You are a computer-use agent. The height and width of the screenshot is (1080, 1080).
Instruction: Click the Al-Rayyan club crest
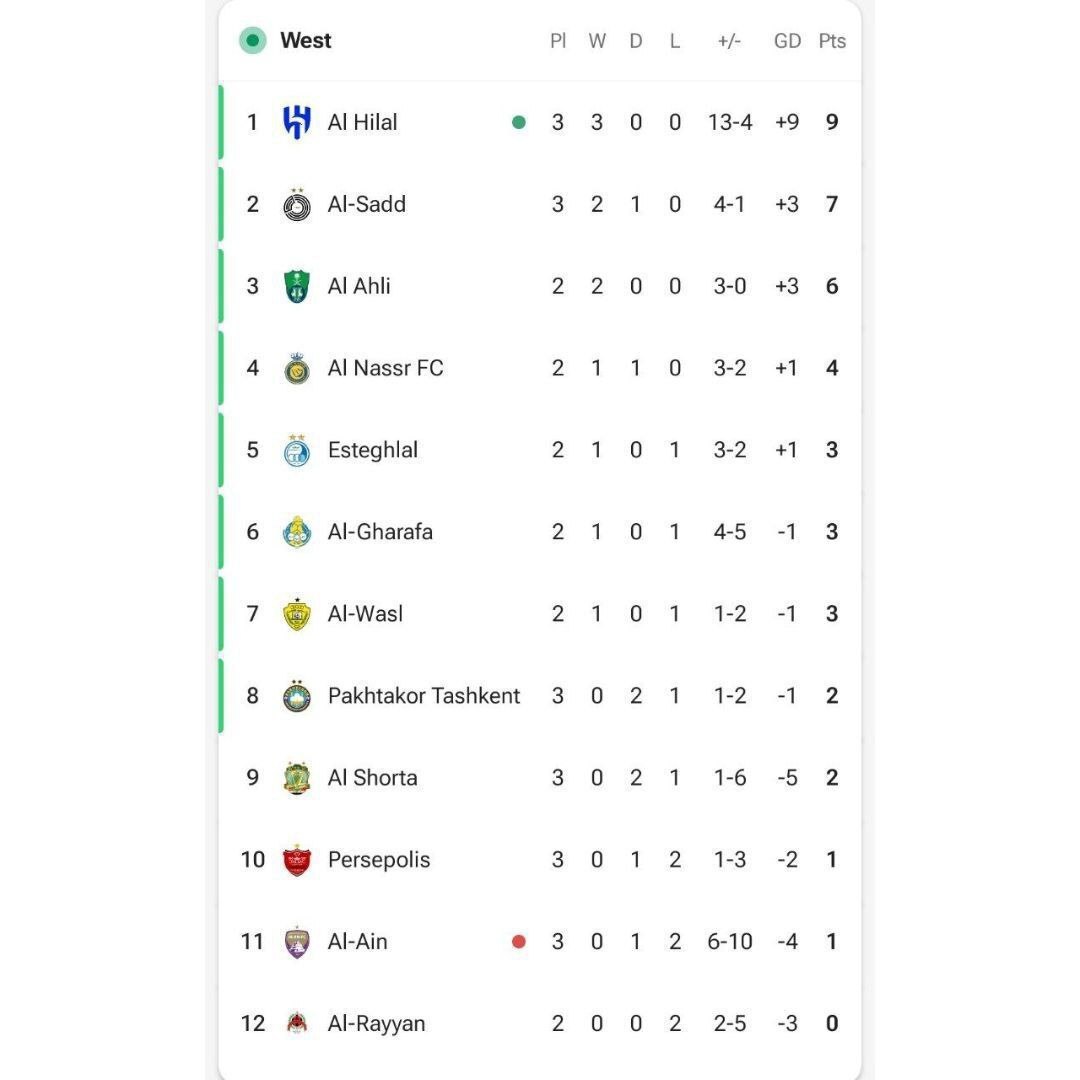coord(297,1024)
